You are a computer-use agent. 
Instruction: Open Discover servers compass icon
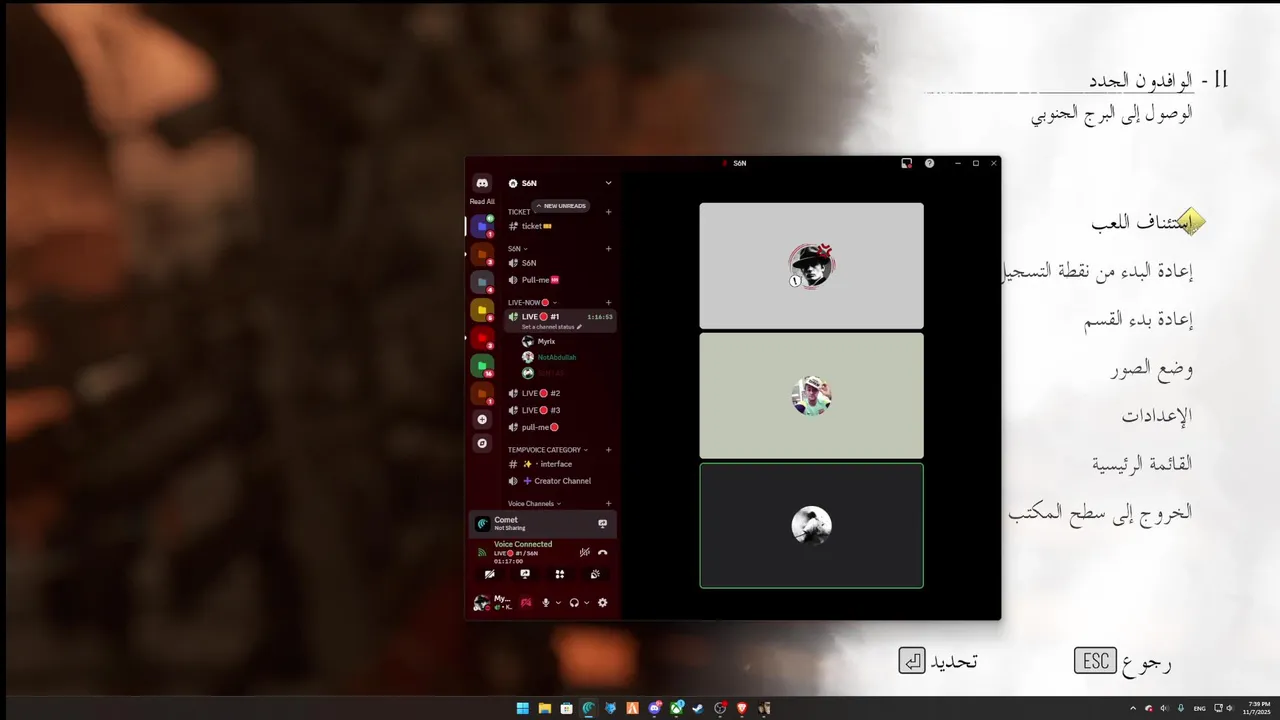[x=482, y=443]
